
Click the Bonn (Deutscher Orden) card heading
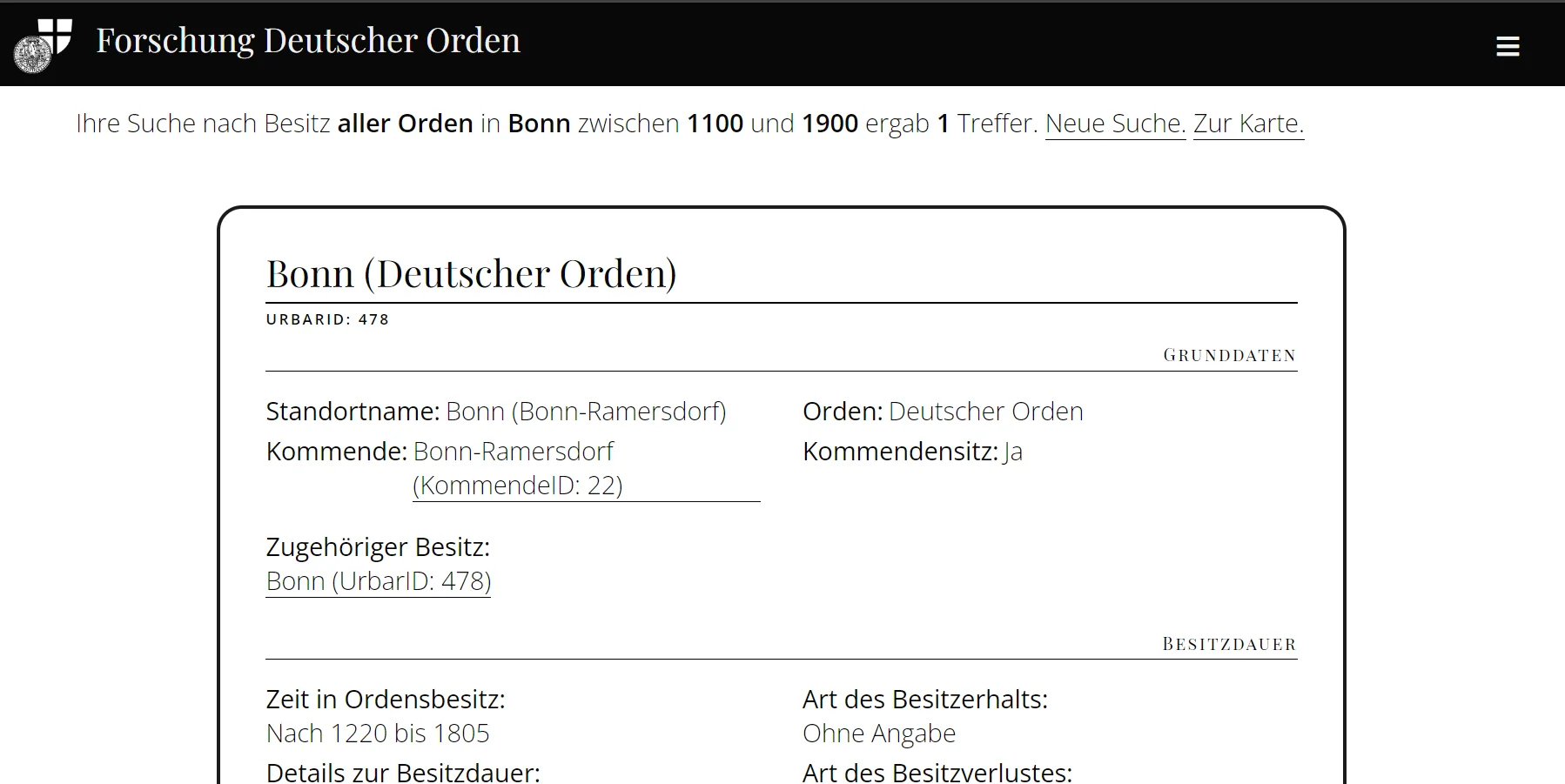[471, 274]
